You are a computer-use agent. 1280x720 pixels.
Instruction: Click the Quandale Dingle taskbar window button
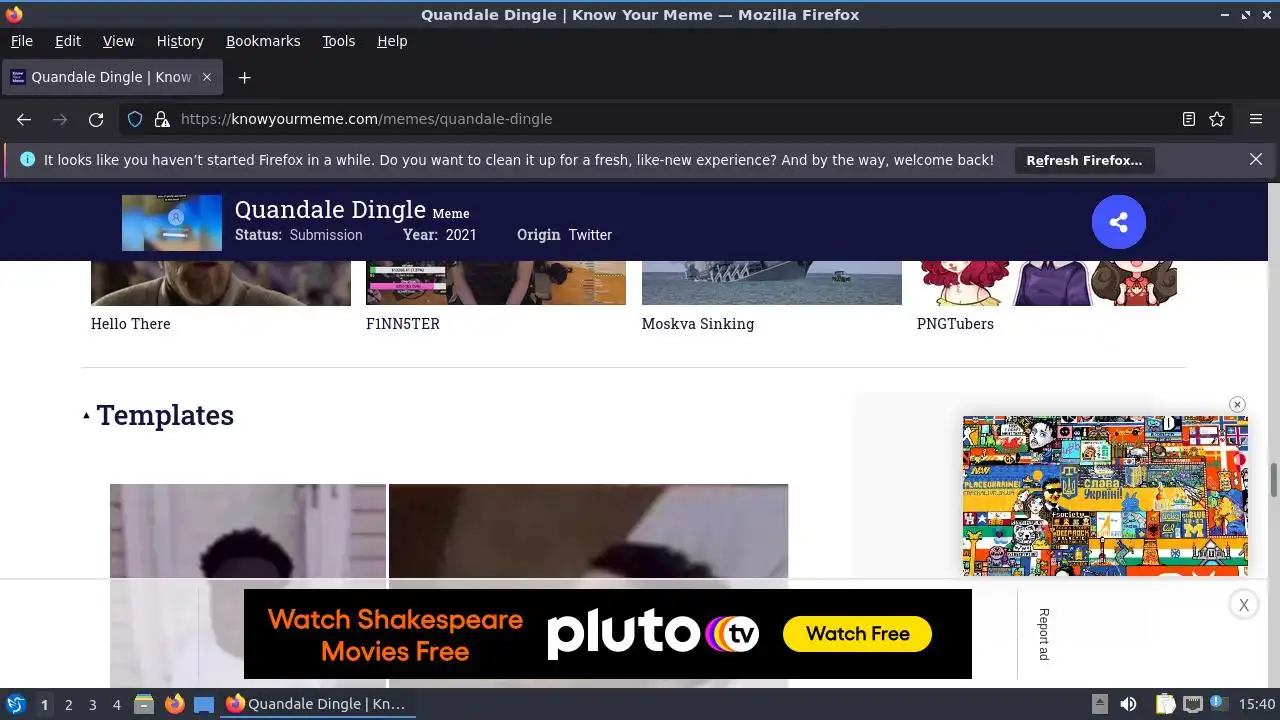click(316, 704)
